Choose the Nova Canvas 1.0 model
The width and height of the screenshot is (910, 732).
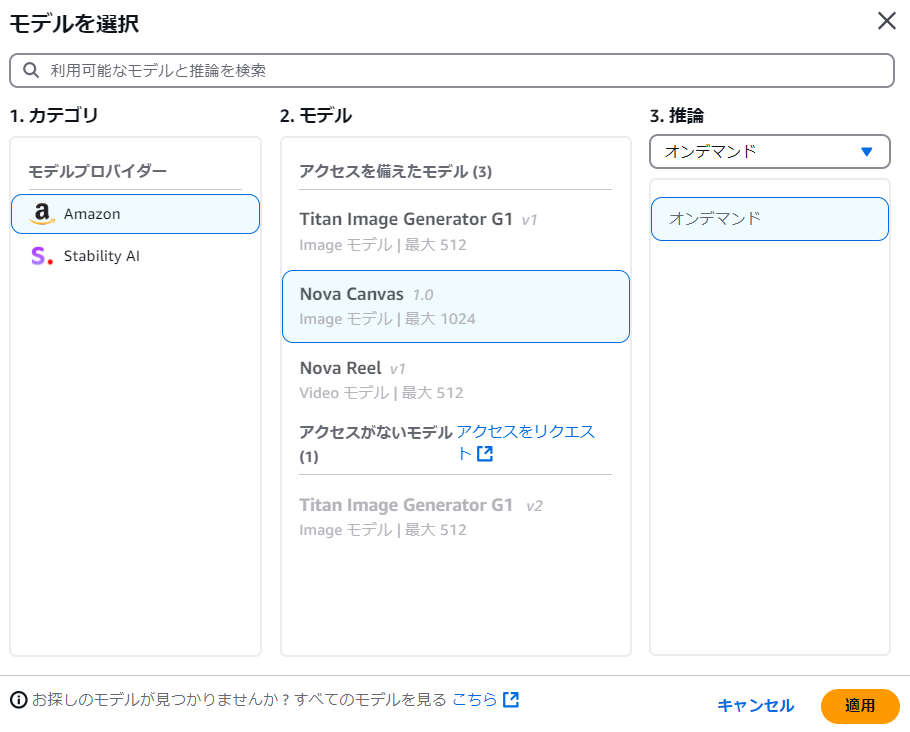[x=456, y=306]
